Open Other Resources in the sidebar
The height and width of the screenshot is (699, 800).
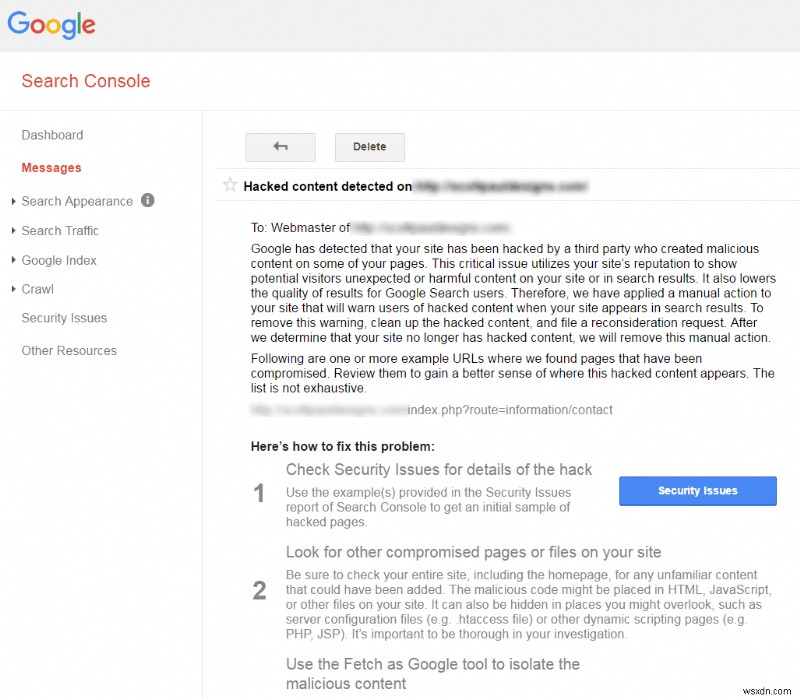coord(69,351)
